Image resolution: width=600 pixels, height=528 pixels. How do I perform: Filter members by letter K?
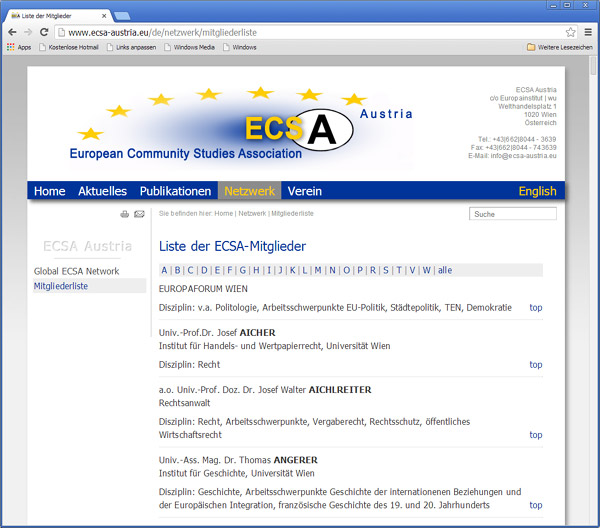[x=292, y=270]
